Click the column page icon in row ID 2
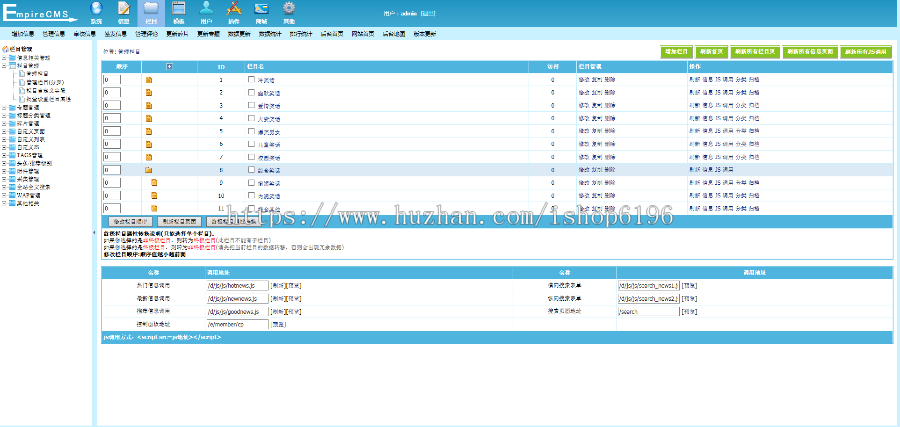This screenshot has width=900, height=427. pos(149,92)
